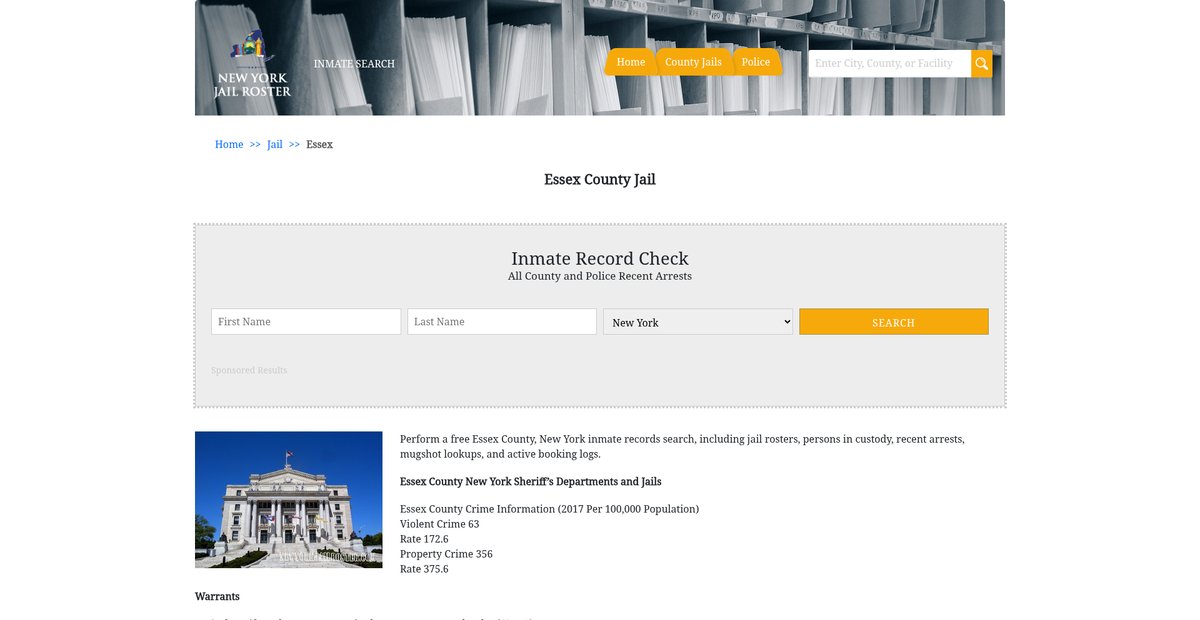Click the New York Jail Roster logo
The height and width of the screenshot is (620, 1200).
click(x=252, y=65)
